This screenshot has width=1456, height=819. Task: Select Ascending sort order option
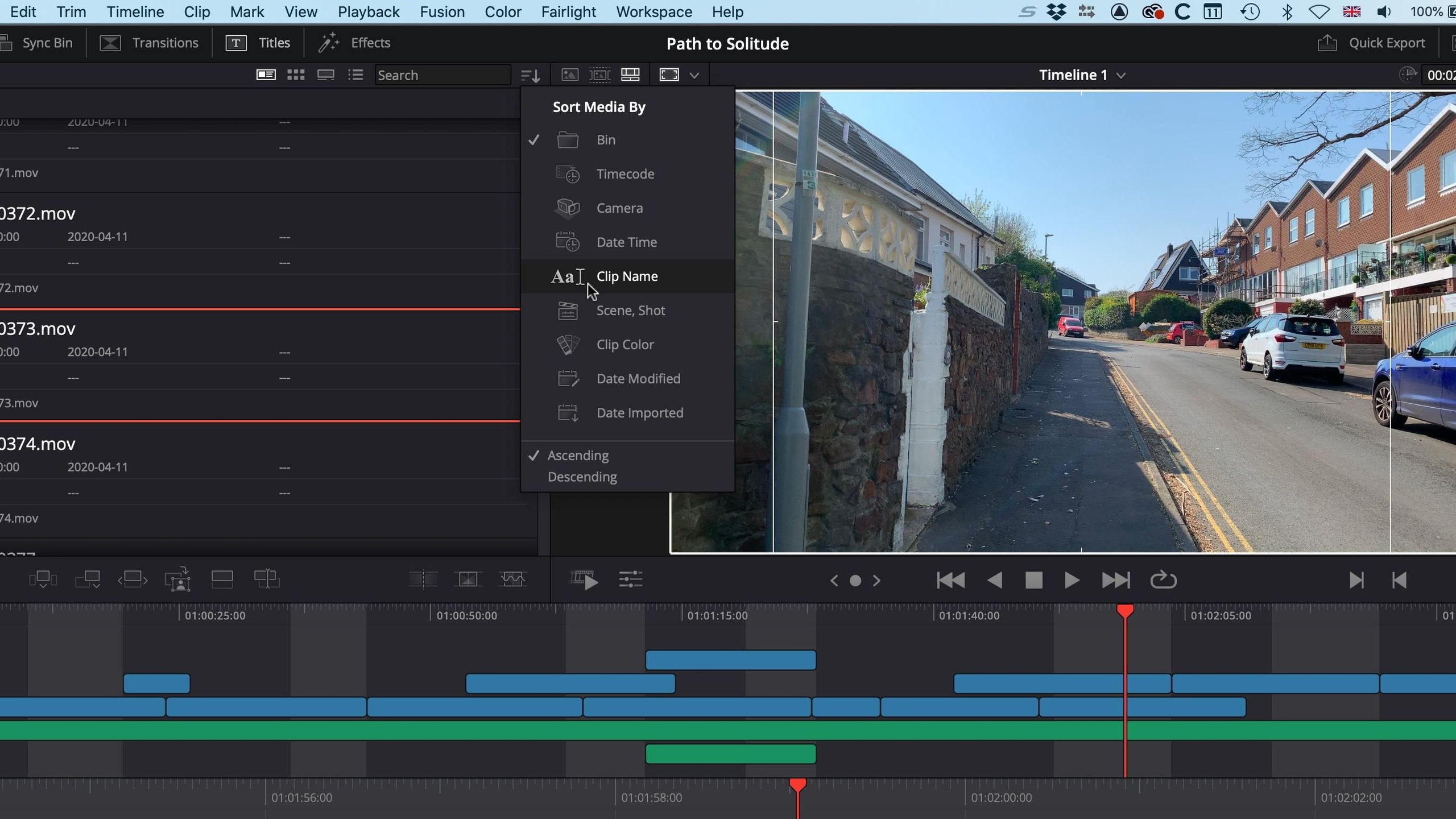tap(578, 456)
